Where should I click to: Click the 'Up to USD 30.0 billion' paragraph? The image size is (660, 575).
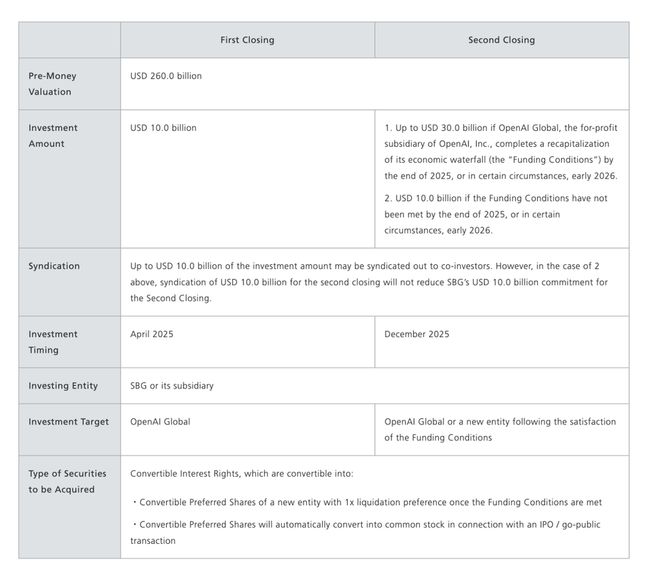click(x=500, y=152)
